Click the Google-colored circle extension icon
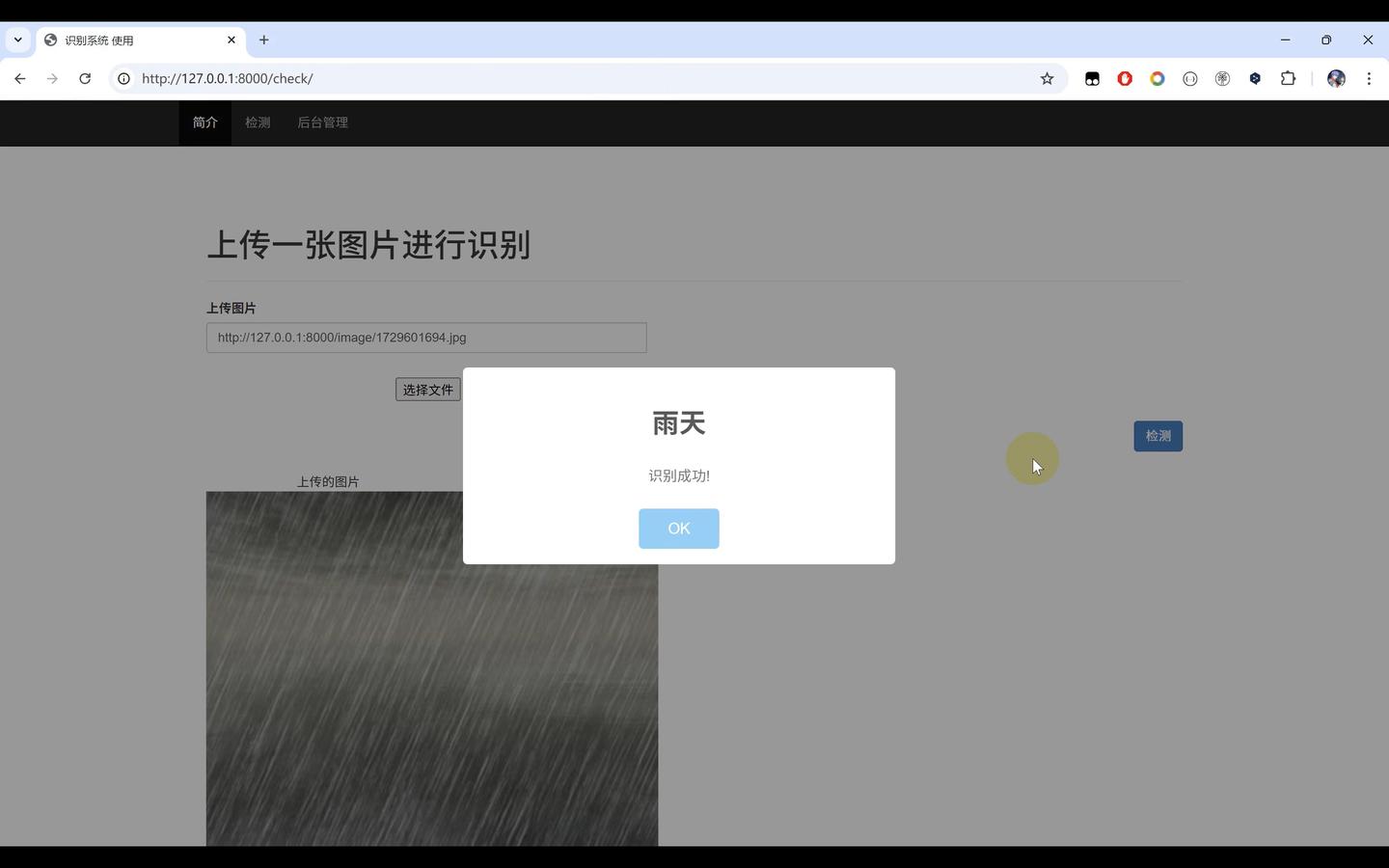Viewport: 1389px width, 868px height. pos(1157,78)
